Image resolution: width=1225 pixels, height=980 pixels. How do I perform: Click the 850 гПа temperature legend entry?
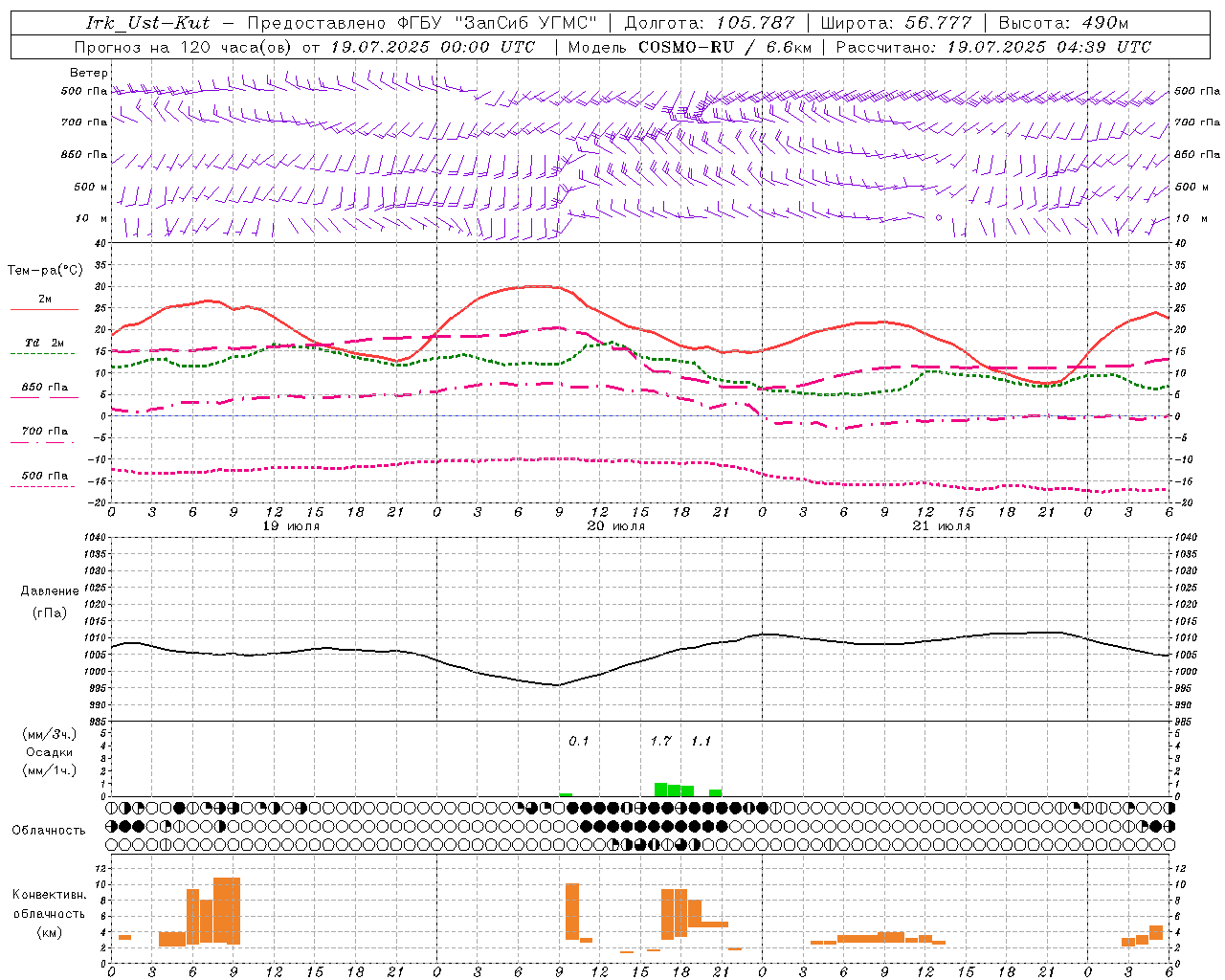(x=44, y=388)
